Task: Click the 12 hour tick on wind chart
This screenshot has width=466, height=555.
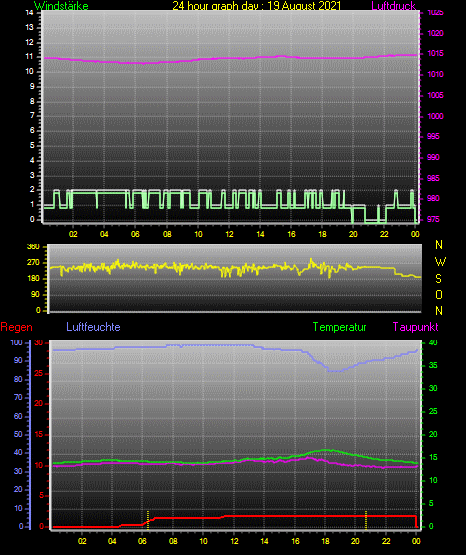Action: [229, 234]
